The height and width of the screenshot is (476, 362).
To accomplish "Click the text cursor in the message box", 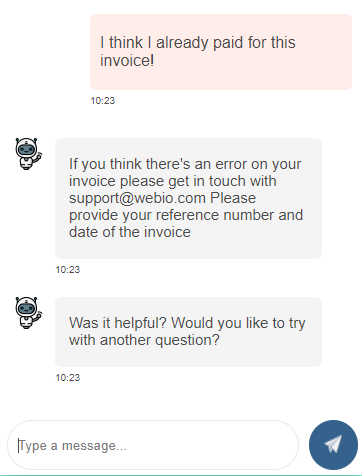I will pyautogui.click(x=19, y=445).
